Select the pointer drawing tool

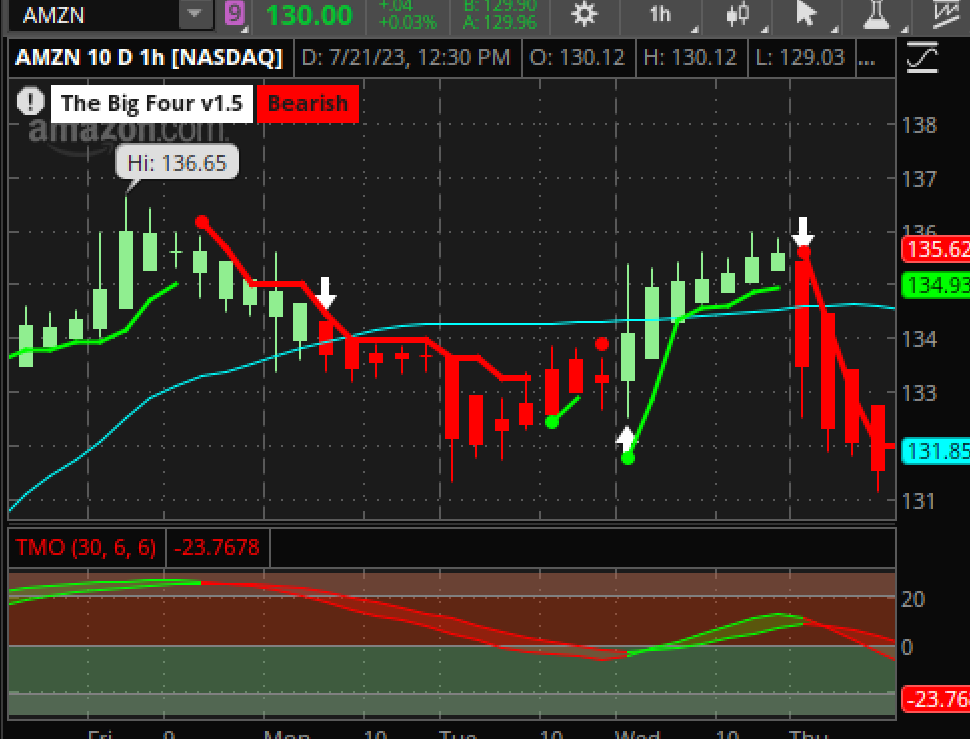click(x=807, y=15)
